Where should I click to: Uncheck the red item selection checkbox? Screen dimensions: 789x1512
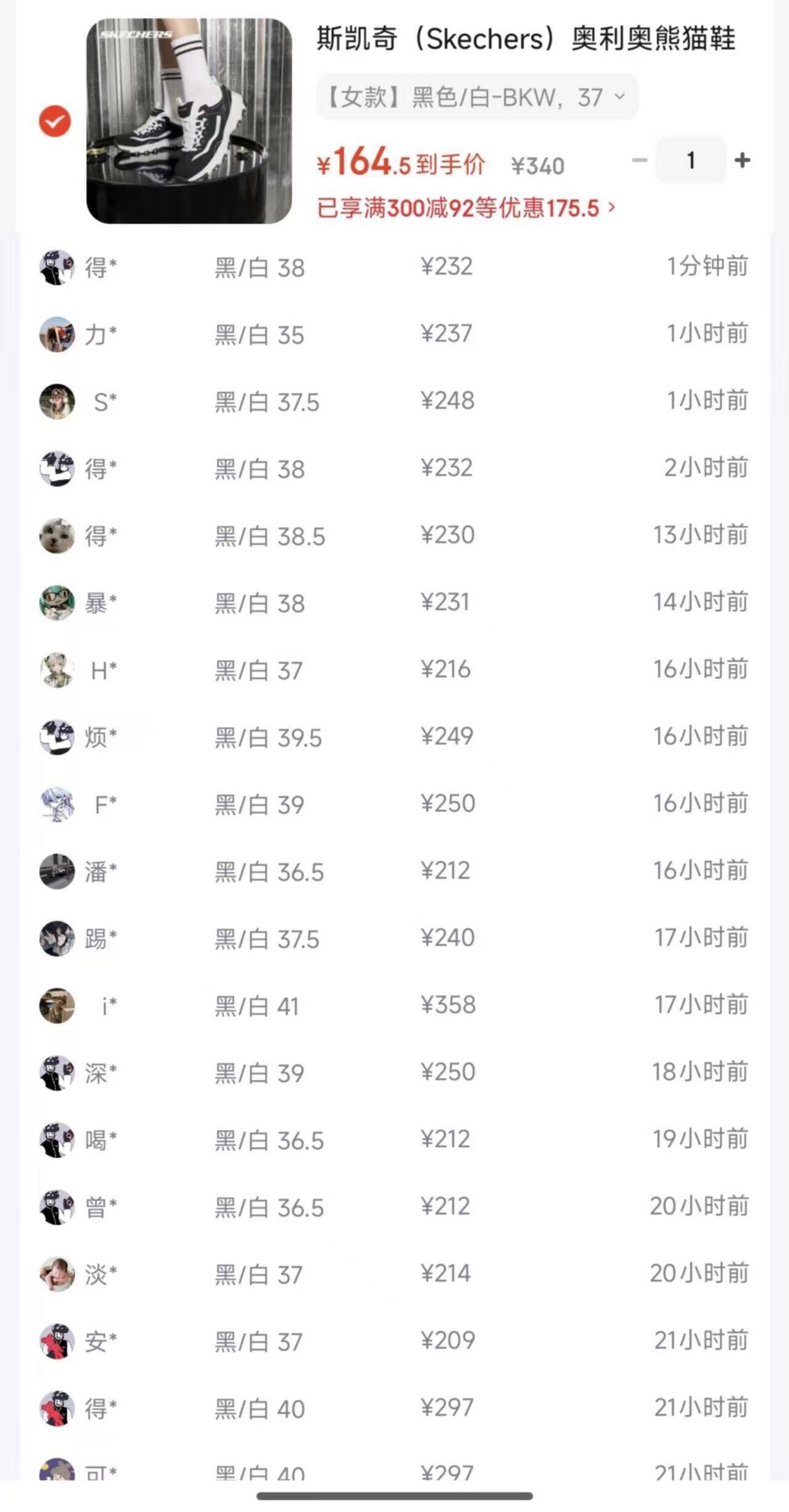(55, 121)
